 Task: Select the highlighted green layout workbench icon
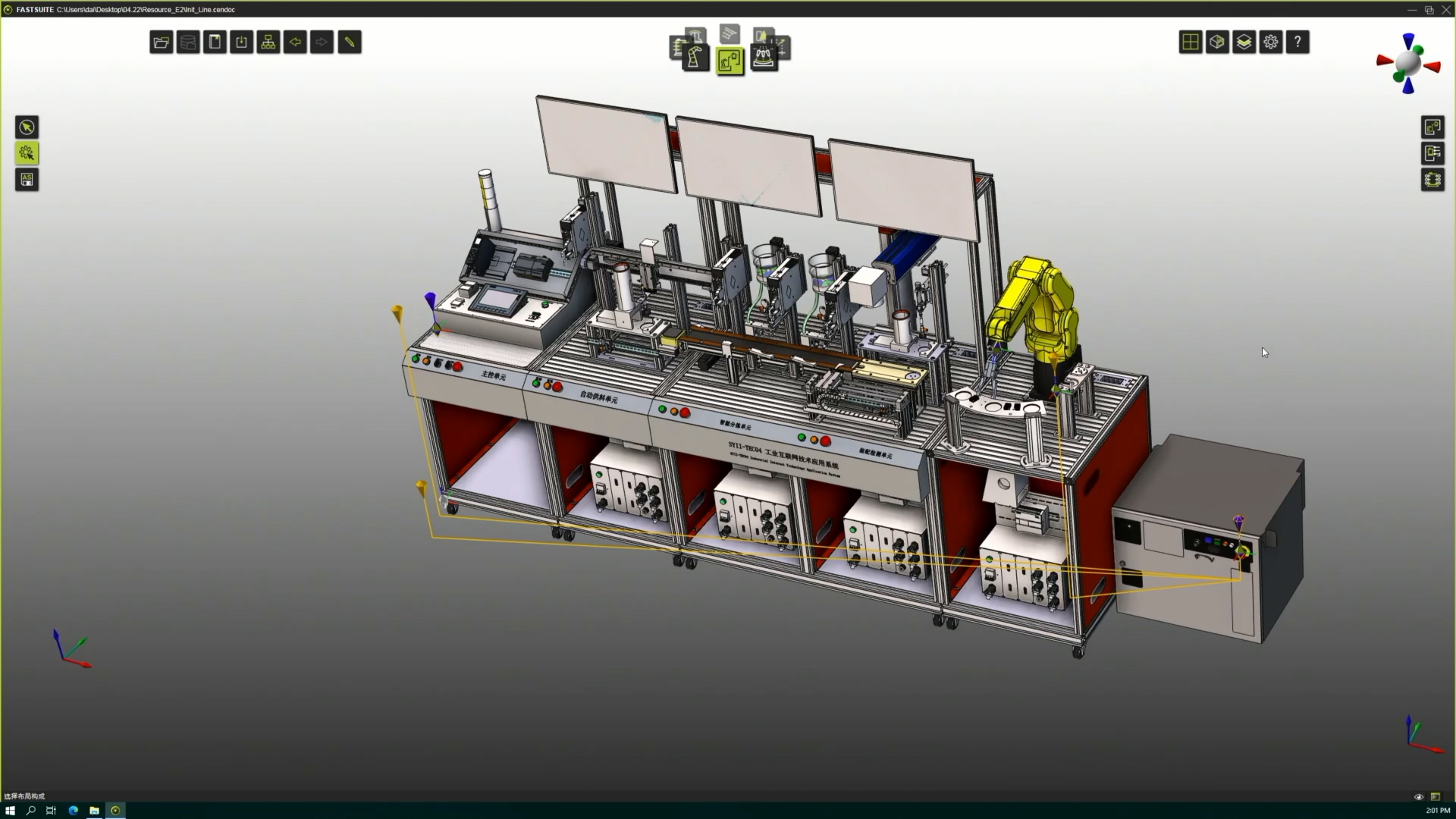point(730,61)
